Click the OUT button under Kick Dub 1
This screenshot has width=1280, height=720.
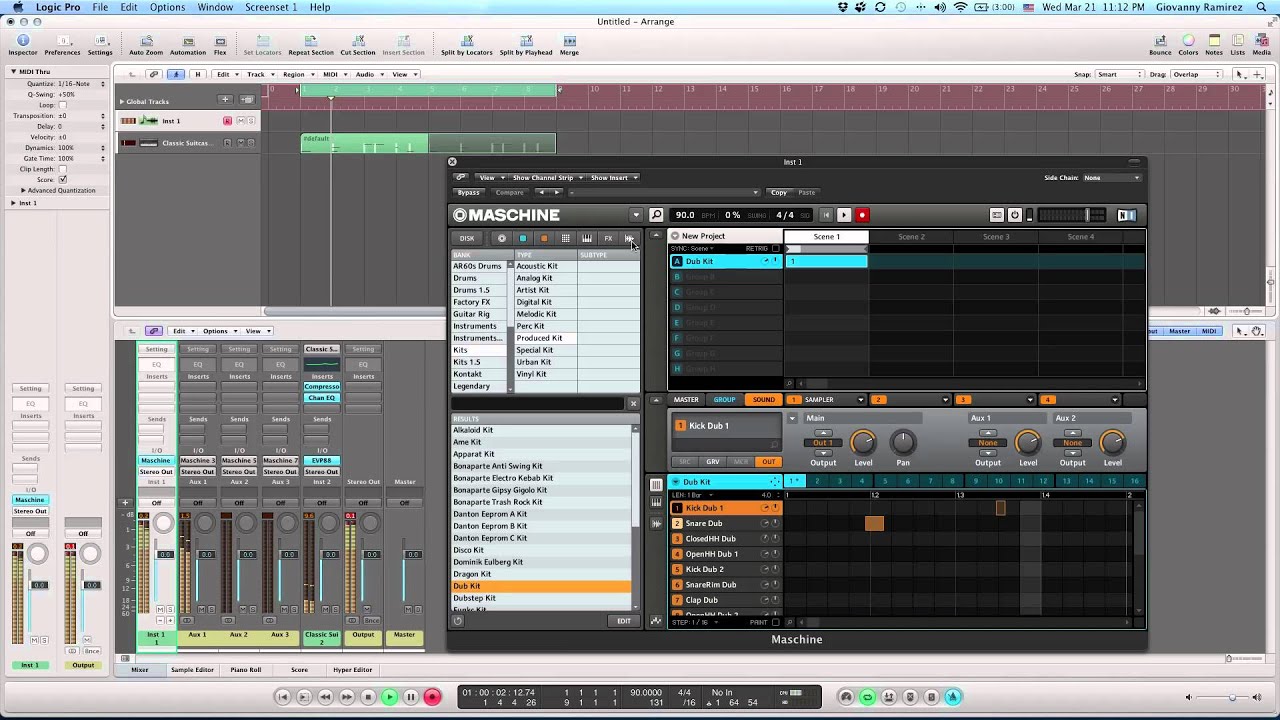pyautogui.click(x=768, y=462)
